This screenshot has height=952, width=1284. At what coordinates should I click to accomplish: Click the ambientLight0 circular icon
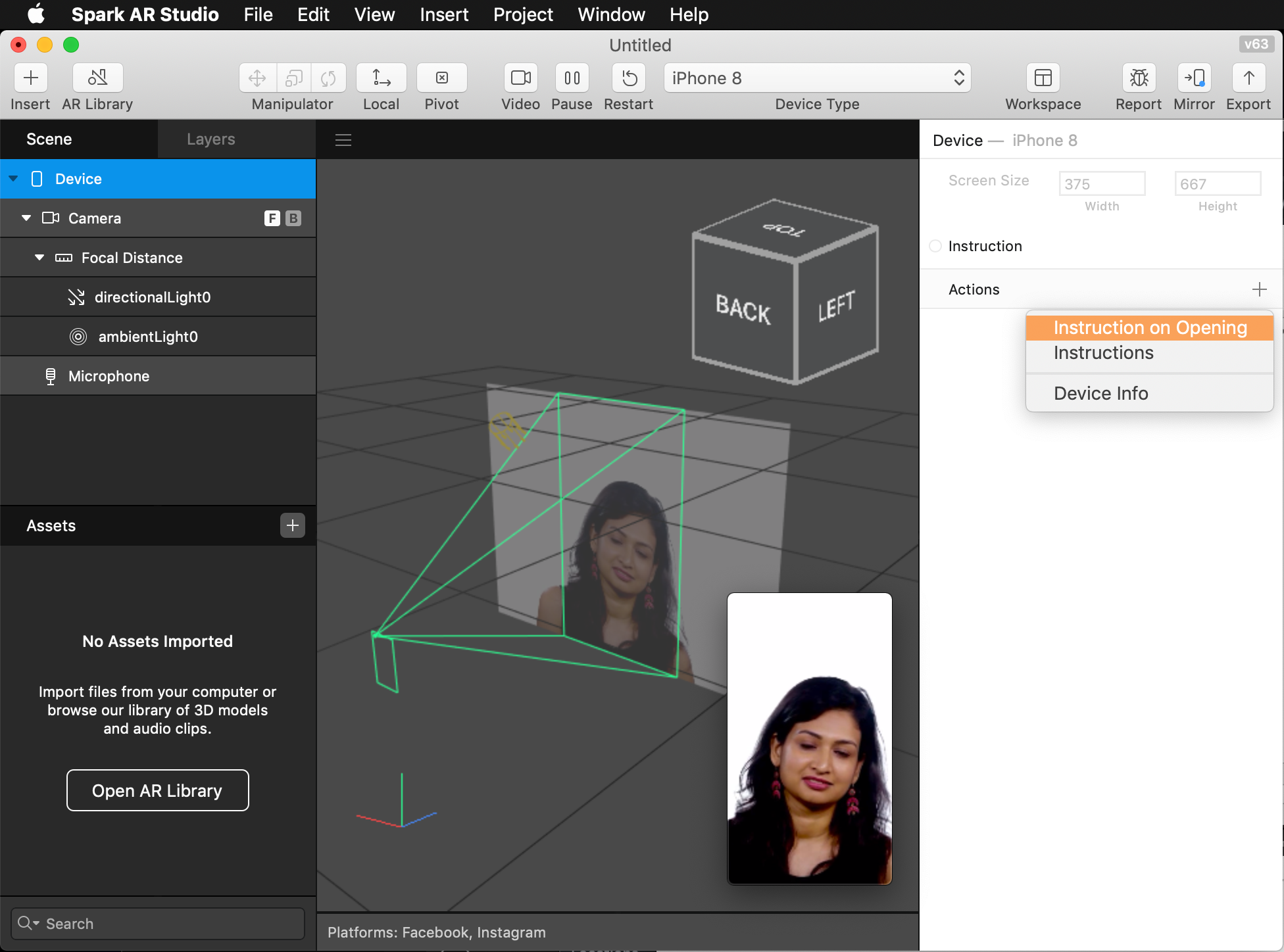point(78,337)
